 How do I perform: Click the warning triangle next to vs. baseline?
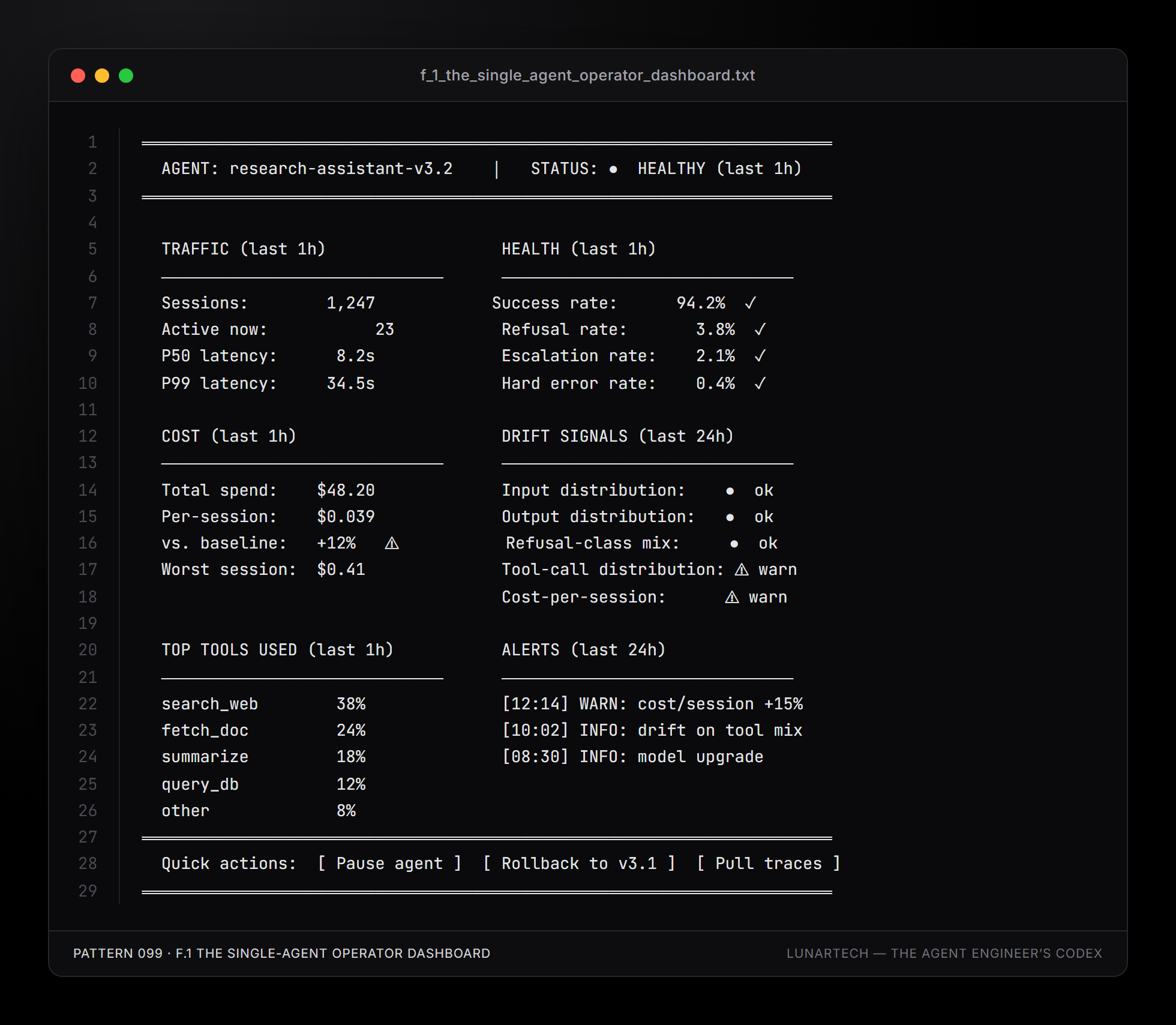click(392, 543)
